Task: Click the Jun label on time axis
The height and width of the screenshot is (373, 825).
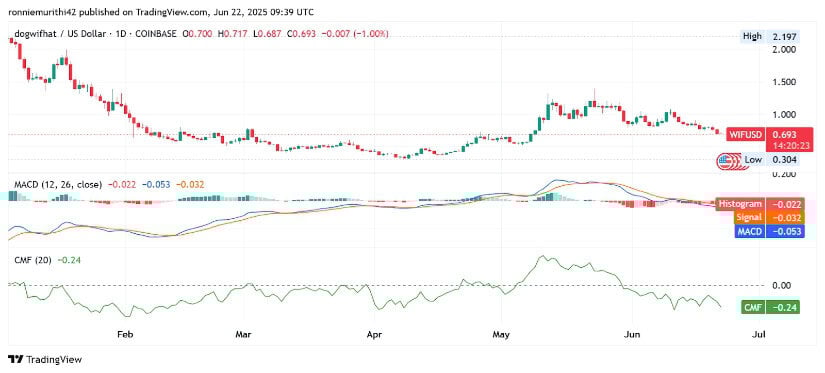Action: (633, 334)
